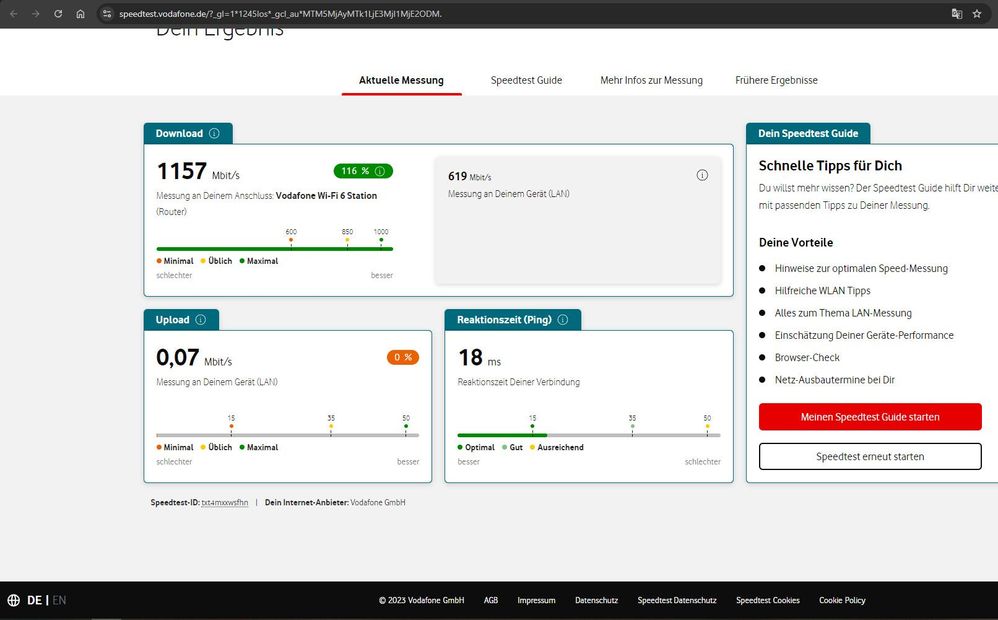The image size is (998, 620).
Task: Click Speedtest erneut starten button
Action: pos(870,456)
